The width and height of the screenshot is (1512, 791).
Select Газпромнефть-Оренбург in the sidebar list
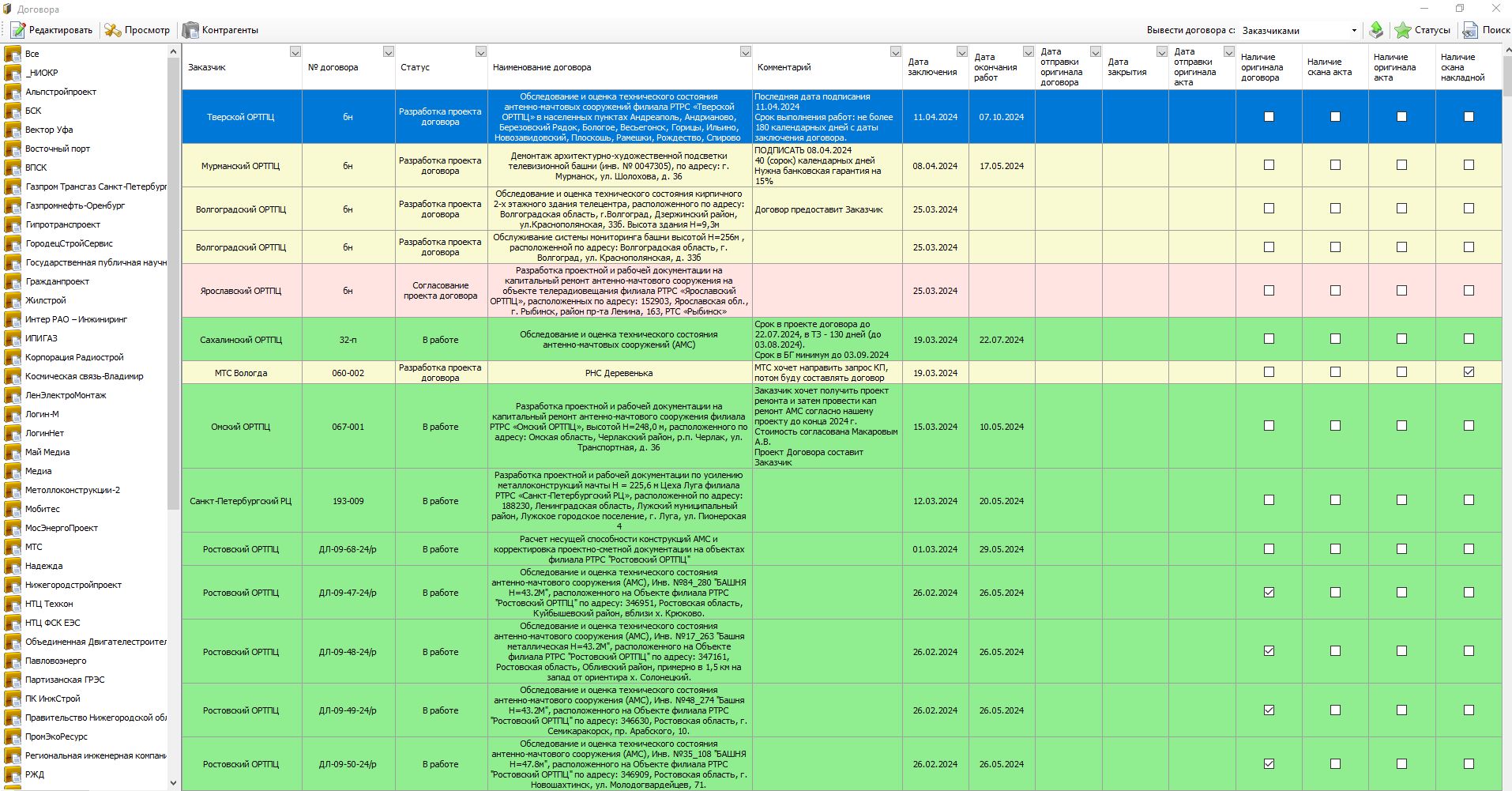(75, 205)
